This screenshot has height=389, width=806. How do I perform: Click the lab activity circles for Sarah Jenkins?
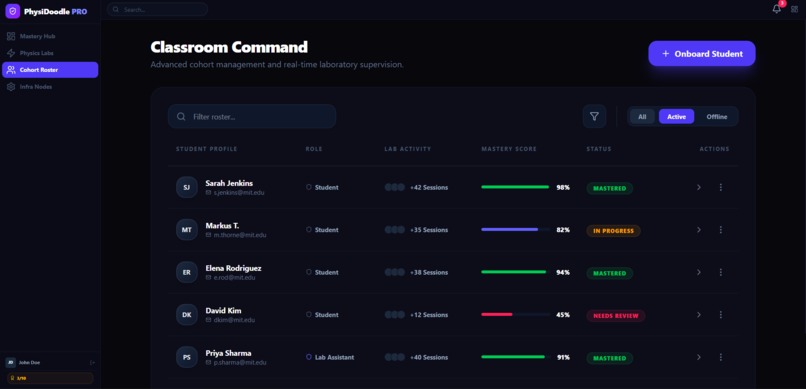pyautogui.click(x=395, y=188)
